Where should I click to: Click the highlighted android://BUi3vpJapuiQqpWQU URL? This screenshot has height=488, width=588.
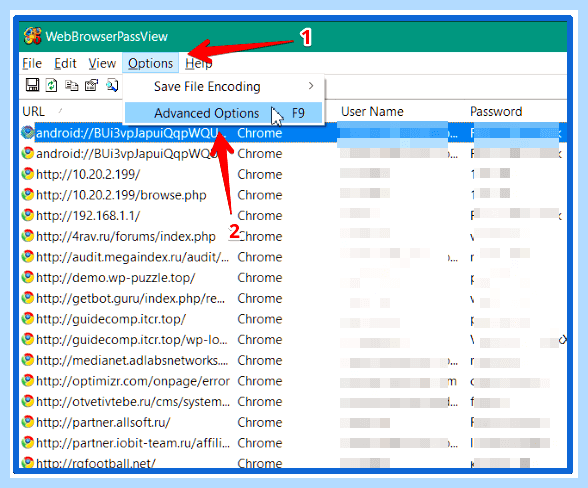point(131,133)
